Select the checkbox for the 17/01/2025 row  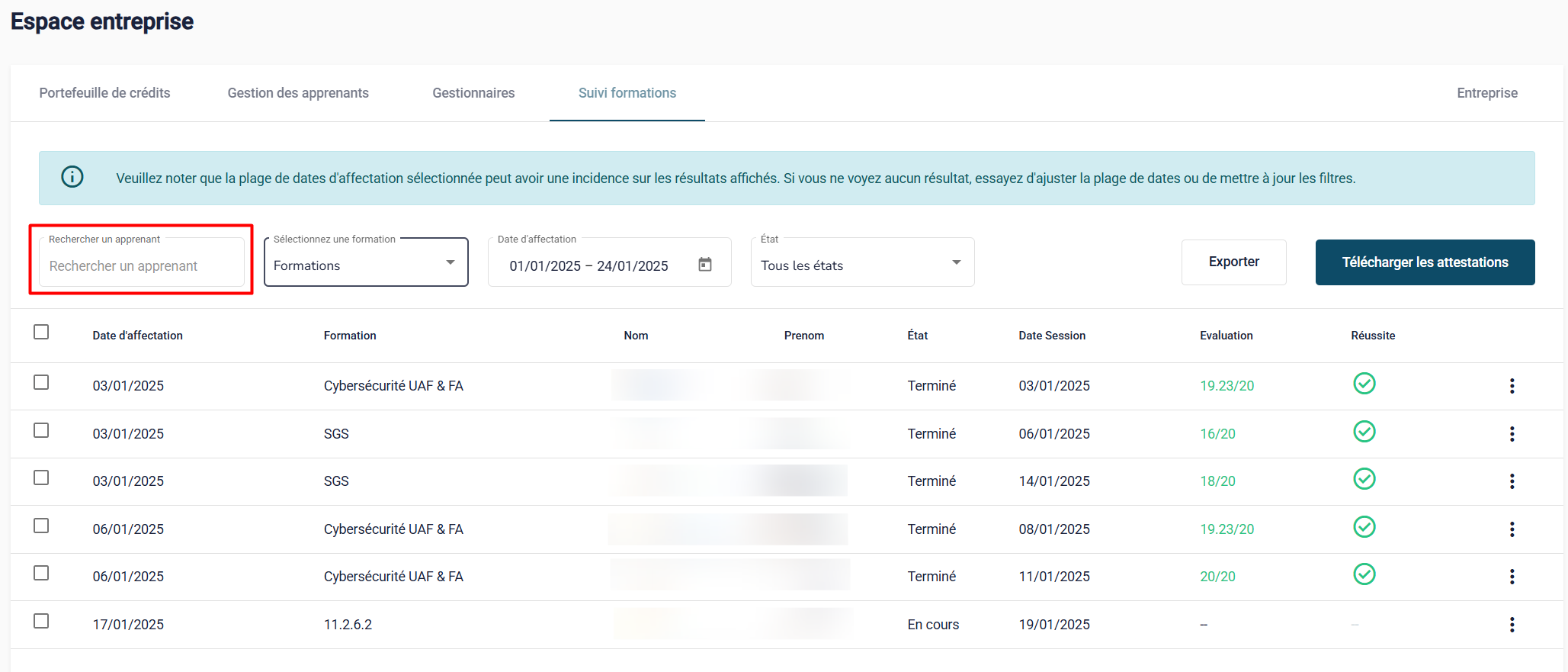pos(41,622)
